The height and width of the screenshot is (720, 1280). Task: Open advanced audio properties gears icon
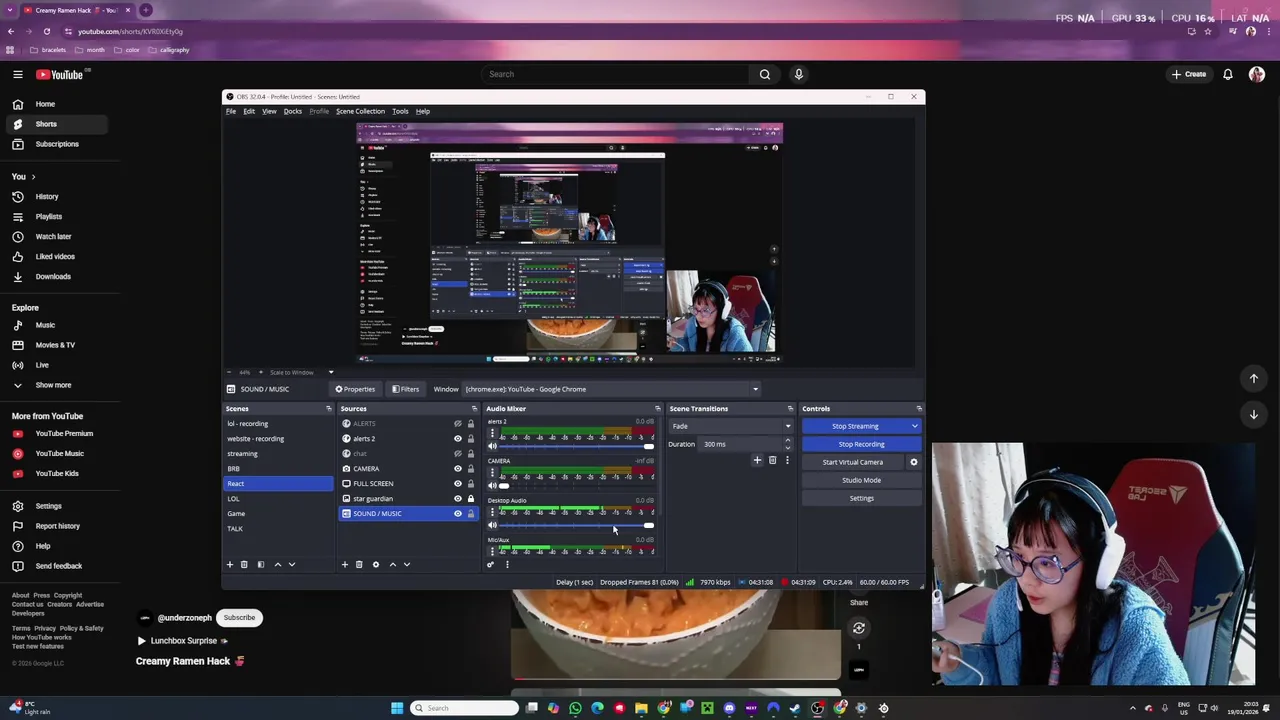(x=490, y=564)
